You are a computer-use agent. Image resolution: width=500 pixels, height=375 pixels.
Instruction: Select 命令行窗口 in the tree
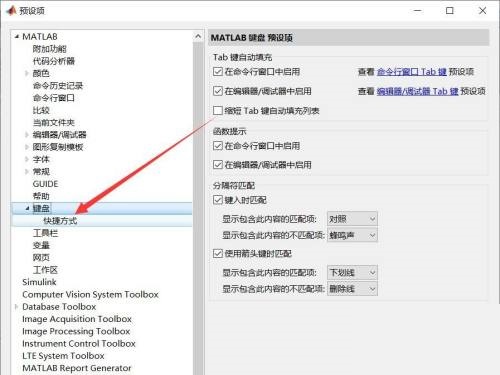point(54,98)
